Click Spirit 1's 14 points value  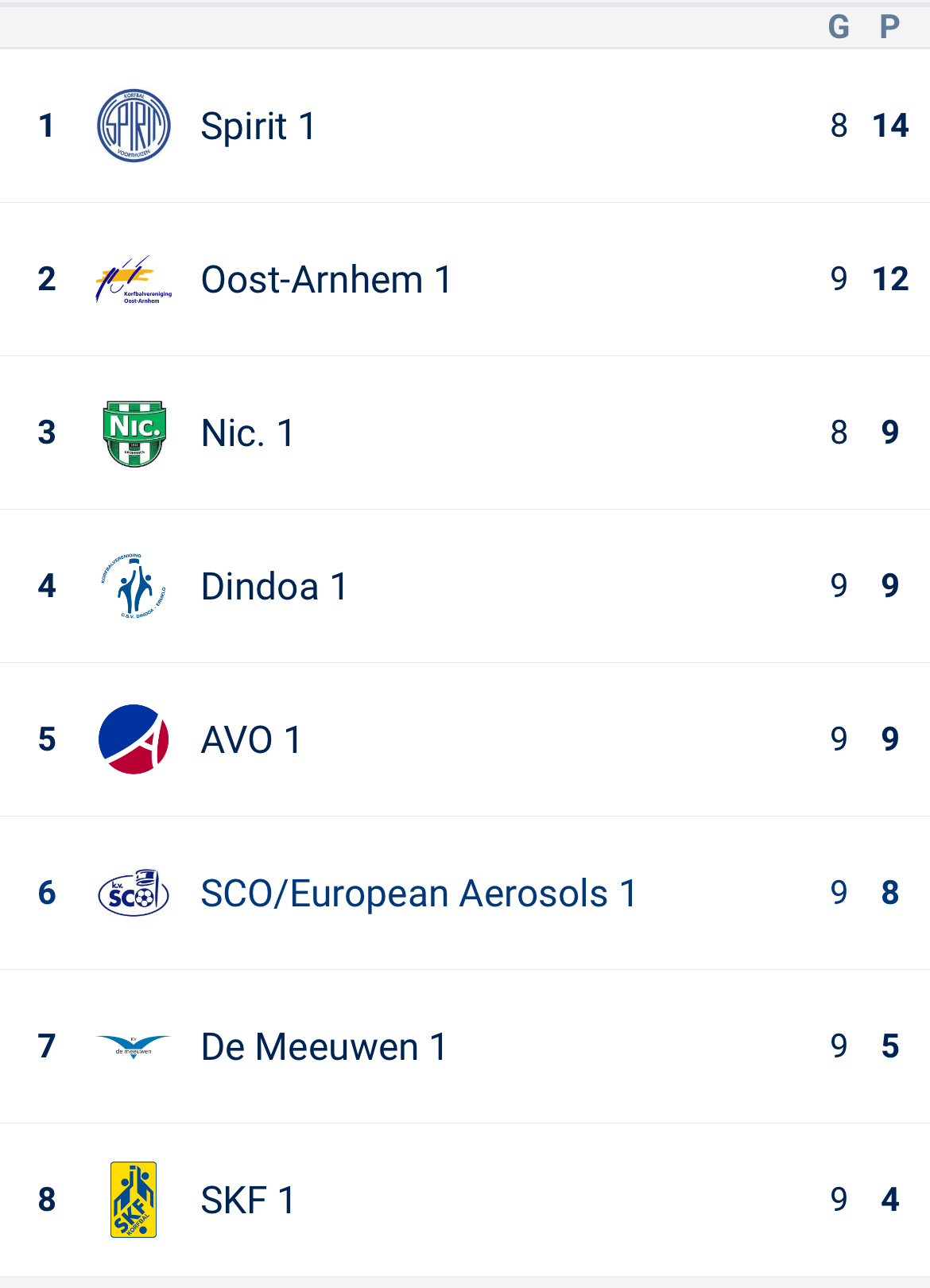click(x=890, y=126)
